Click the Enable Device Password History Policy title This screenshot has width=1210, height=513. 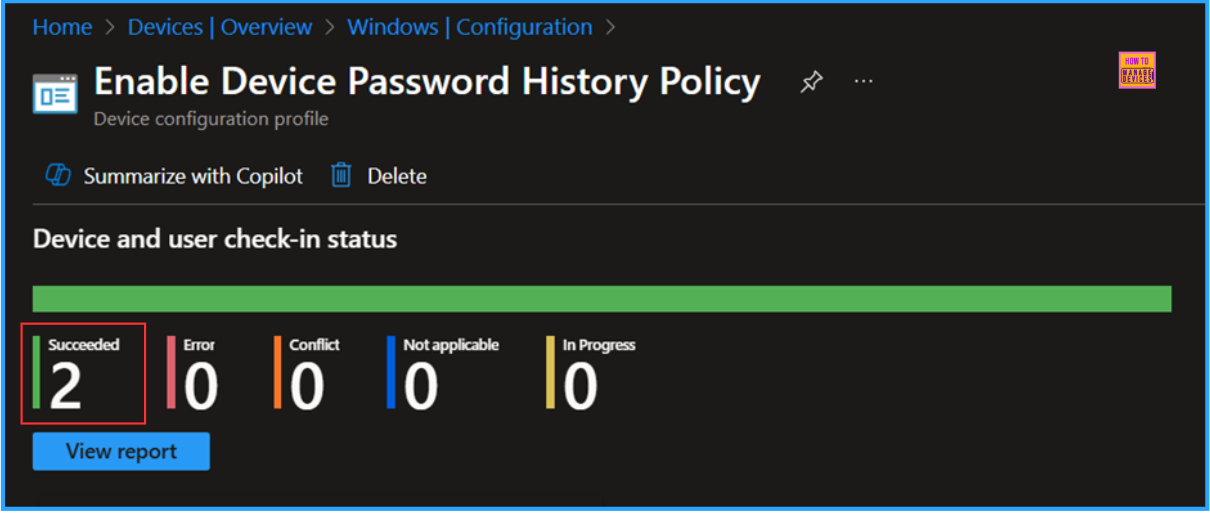pos(427,81)
